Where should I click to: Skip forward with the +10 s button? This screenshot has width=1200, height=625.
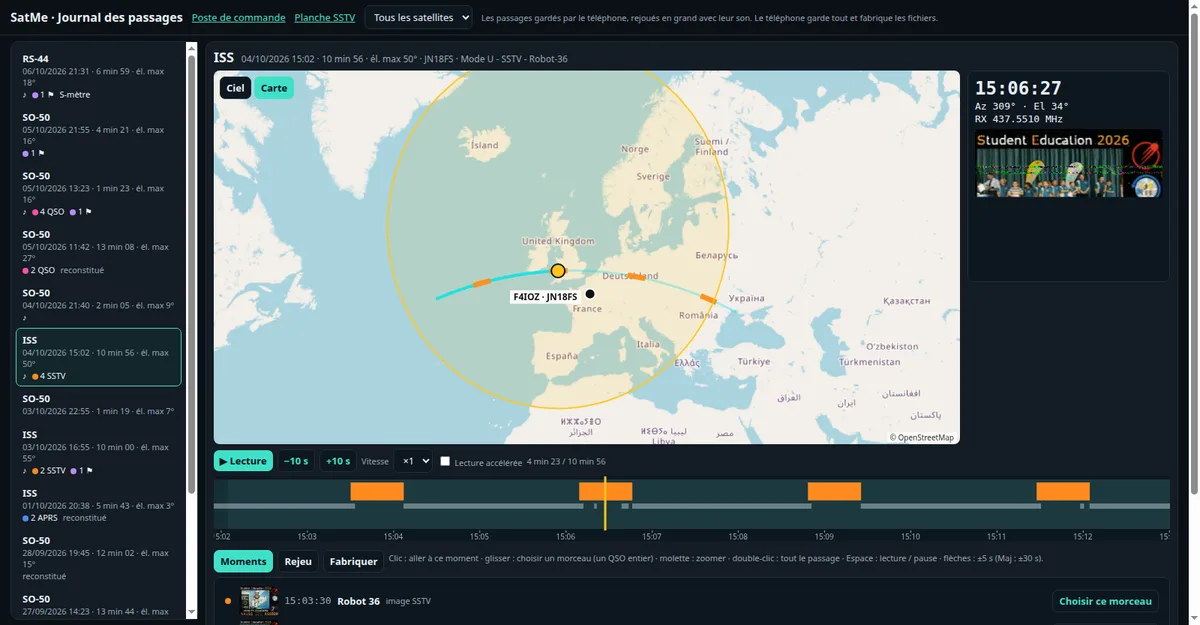point(338,461)
